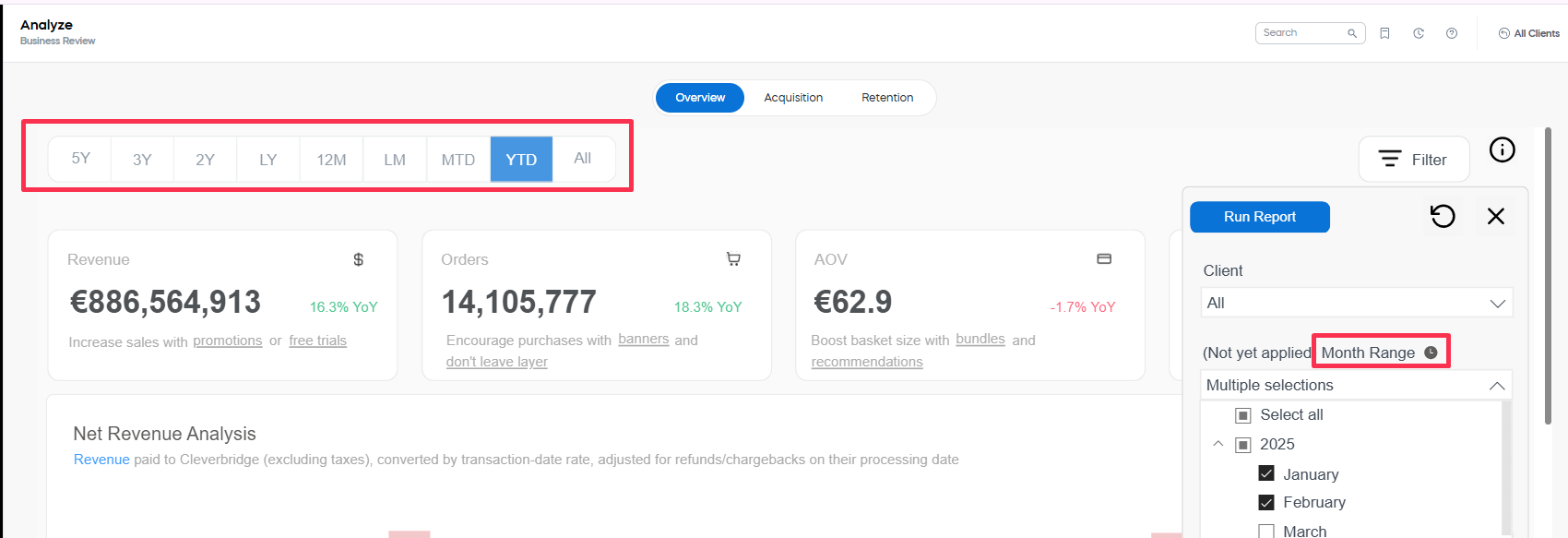Select the All time range
This screenshot has height=538, width=1568.
pyautogui.click(x=583, y=159)
